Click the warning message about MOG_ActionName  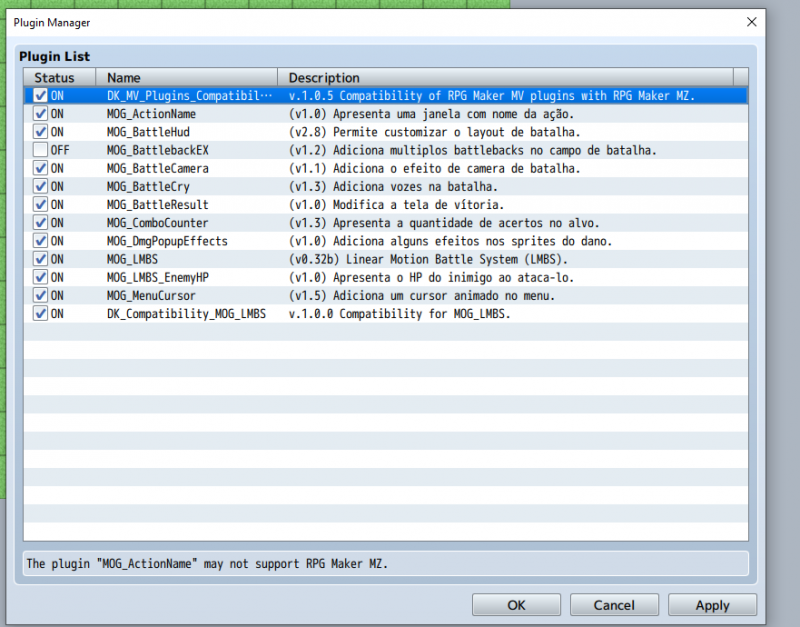click(207, 564)
